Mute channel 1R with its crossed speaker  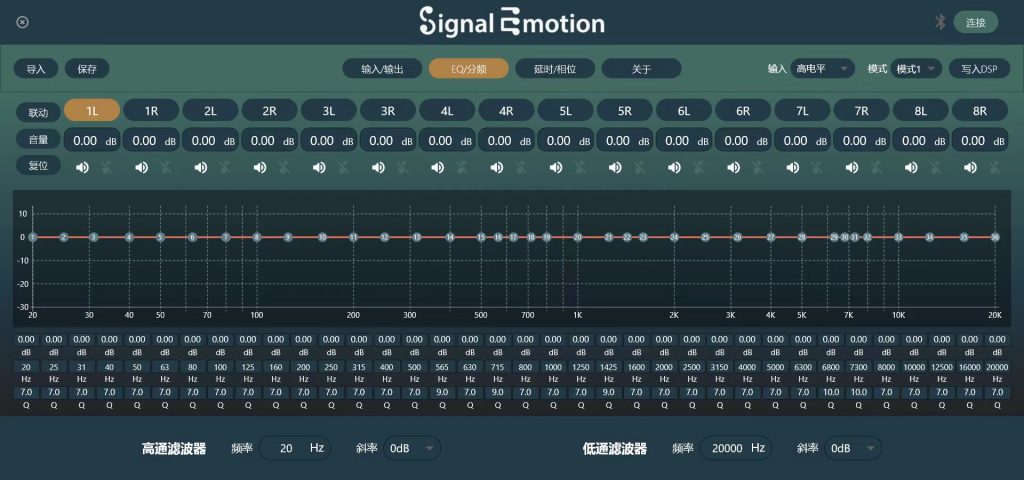[166, 168]
